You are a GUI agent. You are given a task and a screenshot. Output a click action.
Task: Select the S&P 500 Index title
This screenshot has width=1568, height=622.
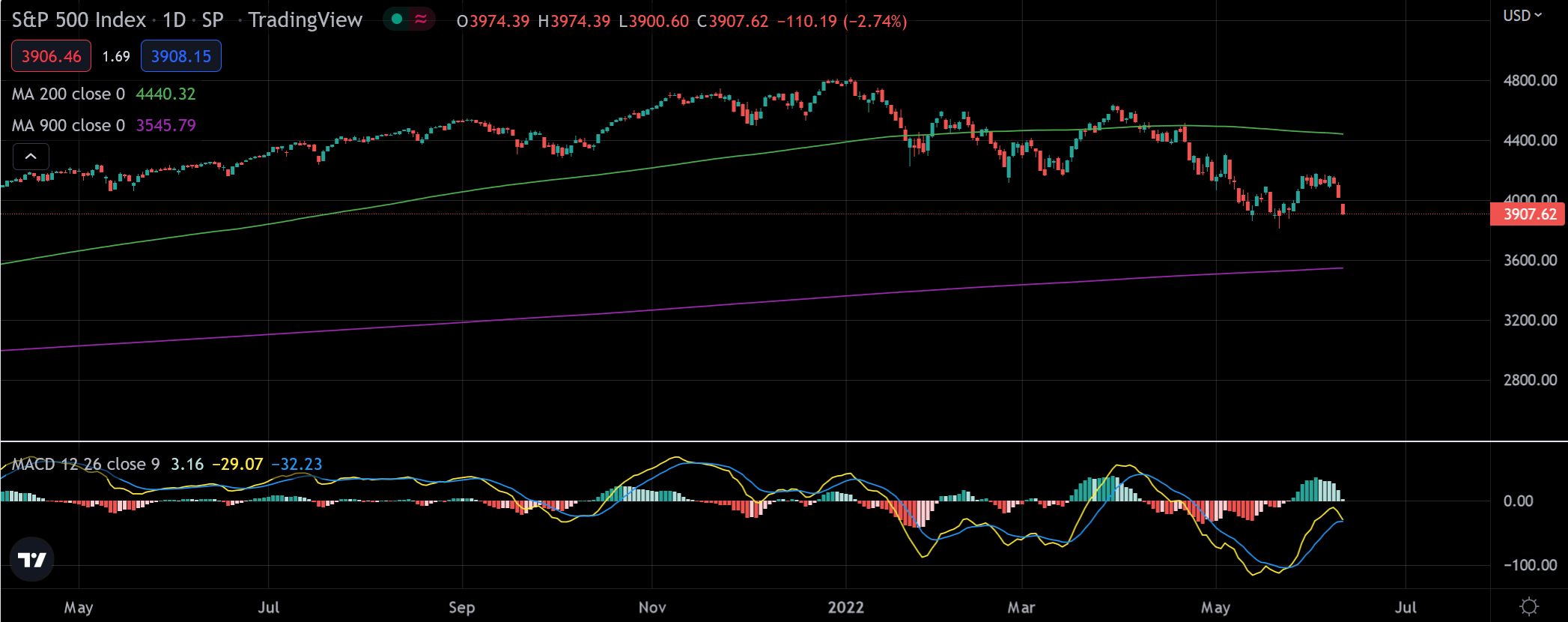coord(79,20)
